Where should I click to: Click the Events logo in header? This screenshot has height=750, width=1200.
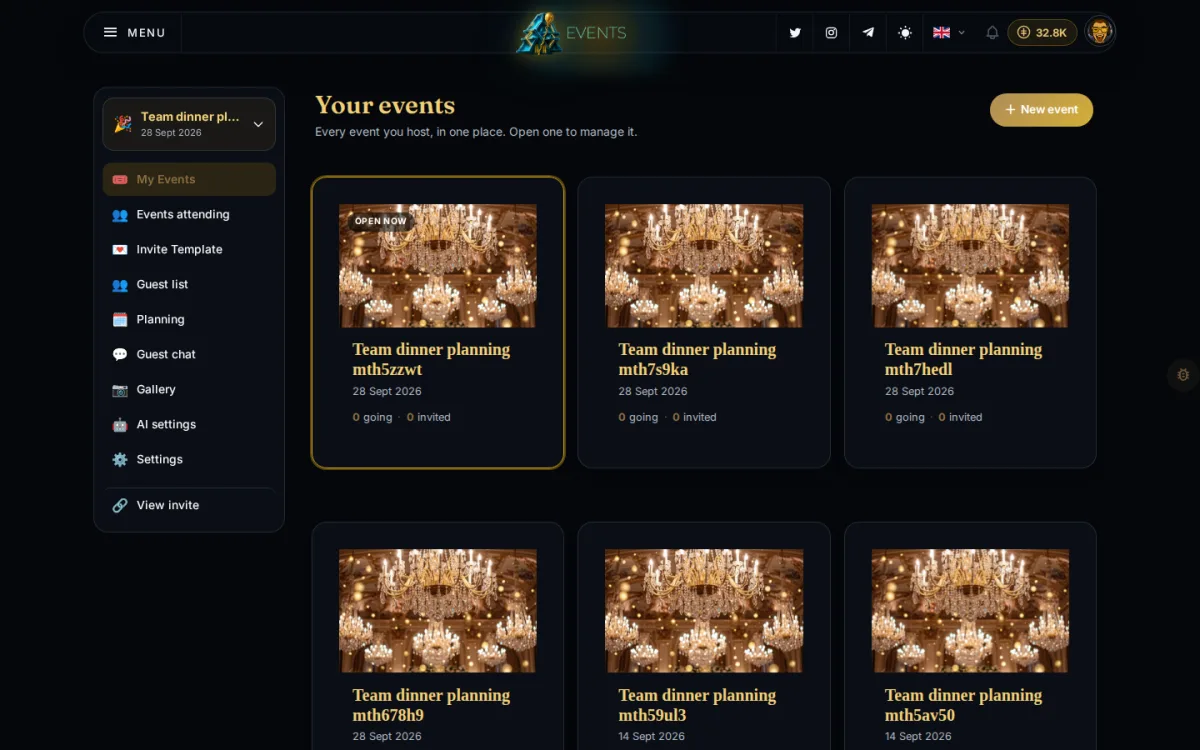tap(572, 33)
